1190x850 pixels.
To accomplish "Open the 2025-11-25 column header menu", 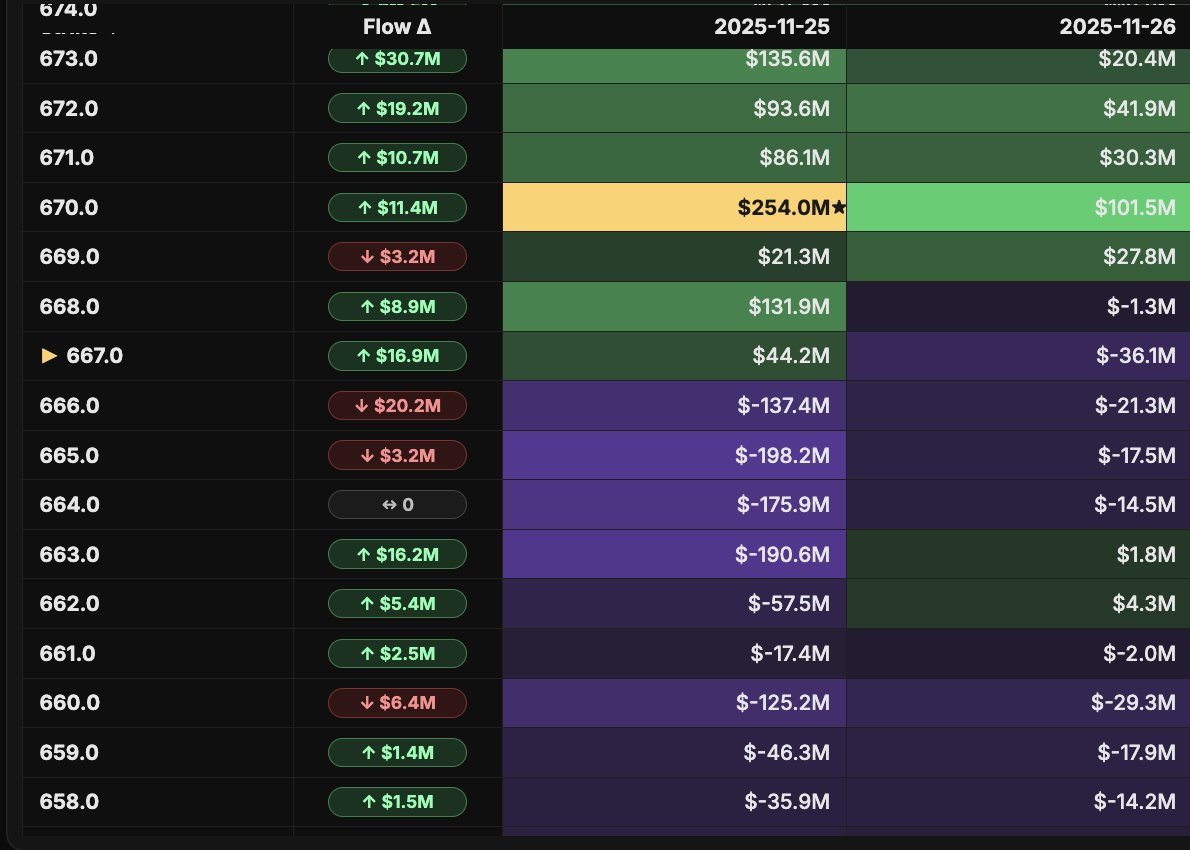I will (x=772, y=27).
